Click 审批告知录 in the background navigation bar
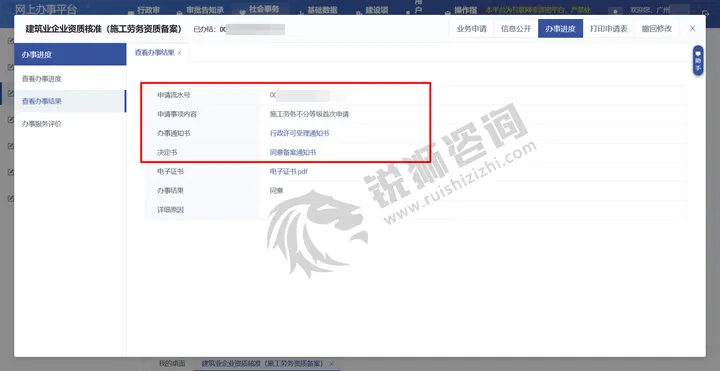720x371 pixels. click(x=205, y=10)
